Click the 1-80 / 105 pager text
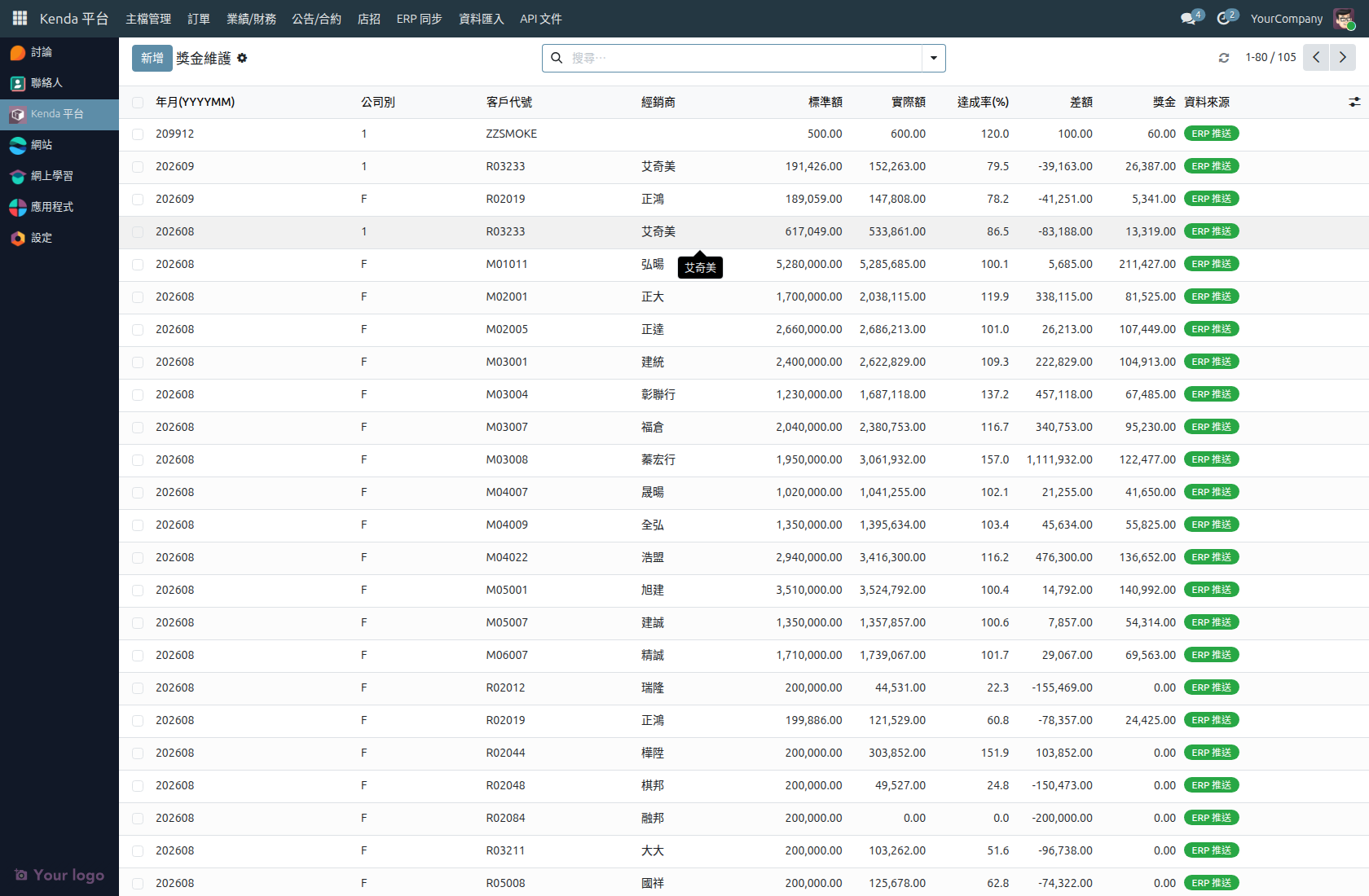Screen dimensions: 1369x896 (1270, 58)
